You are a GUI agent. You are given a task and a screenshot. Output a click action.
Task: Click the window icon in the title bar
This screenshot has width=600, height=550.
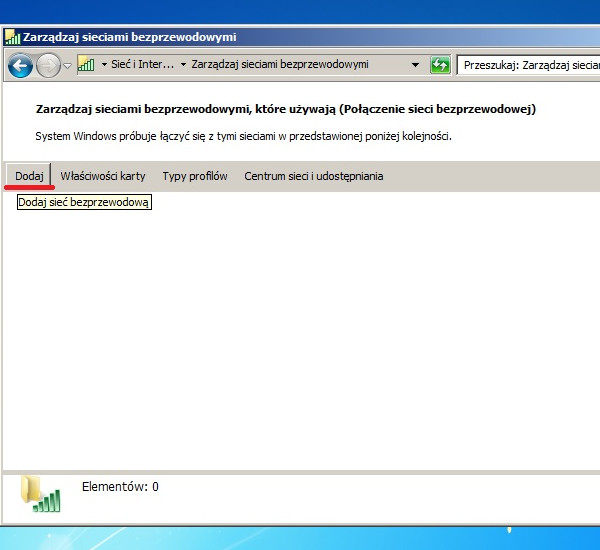click(x=12, y=37)
